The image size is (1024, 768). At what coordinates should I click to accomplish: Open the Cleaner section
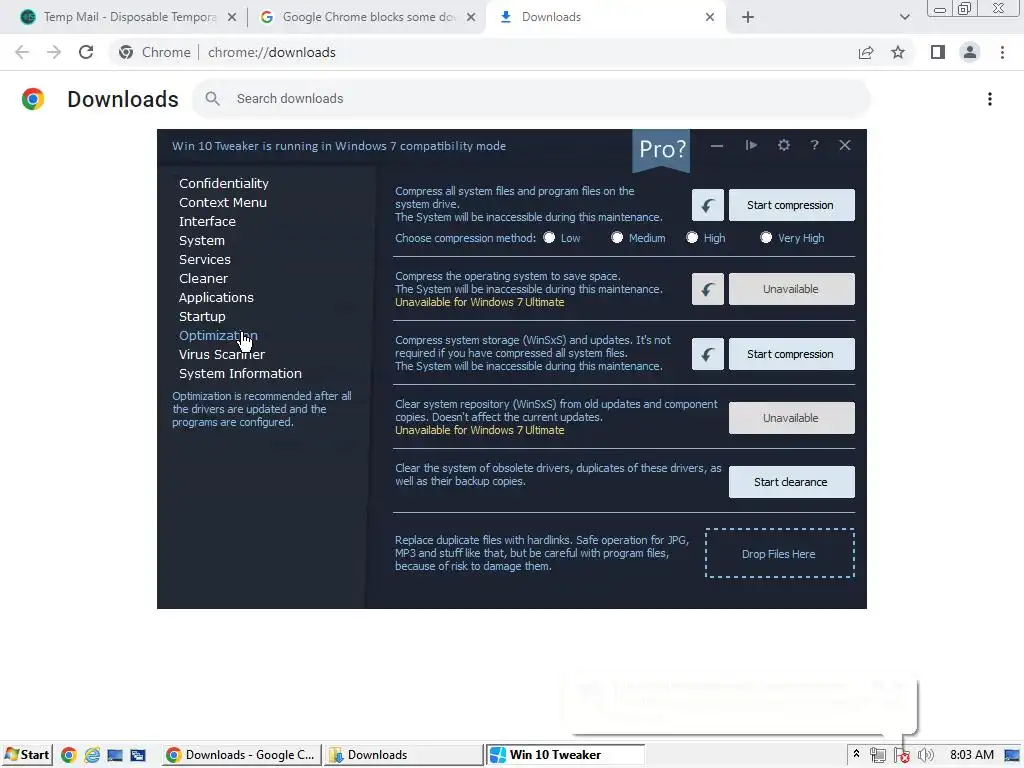pyautogui.click(x=203, y=278)
